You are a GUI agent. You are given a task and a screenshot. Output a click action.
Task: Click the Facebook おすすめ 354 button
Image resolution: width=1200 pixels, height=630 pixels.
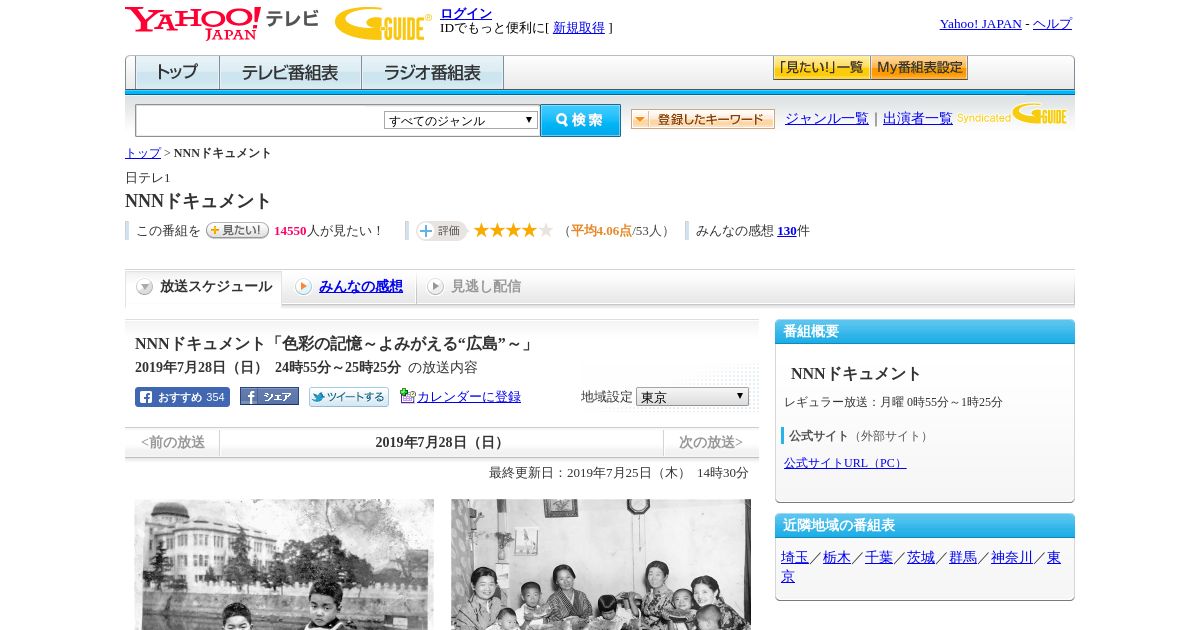[x=182, y=397]
